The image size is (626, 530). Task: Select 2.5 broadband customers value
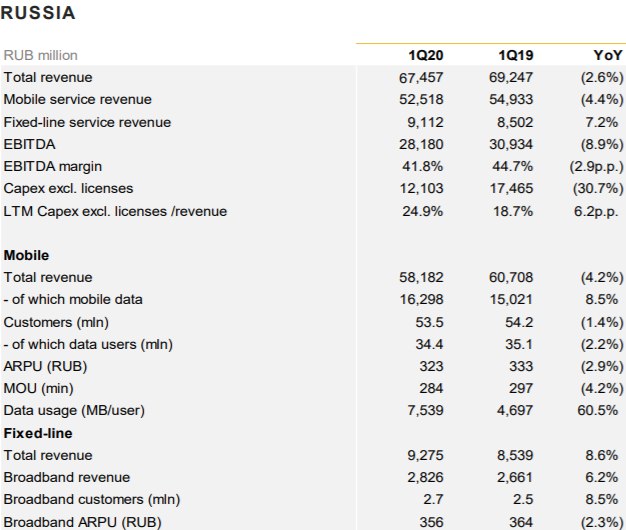pos(523,500)
